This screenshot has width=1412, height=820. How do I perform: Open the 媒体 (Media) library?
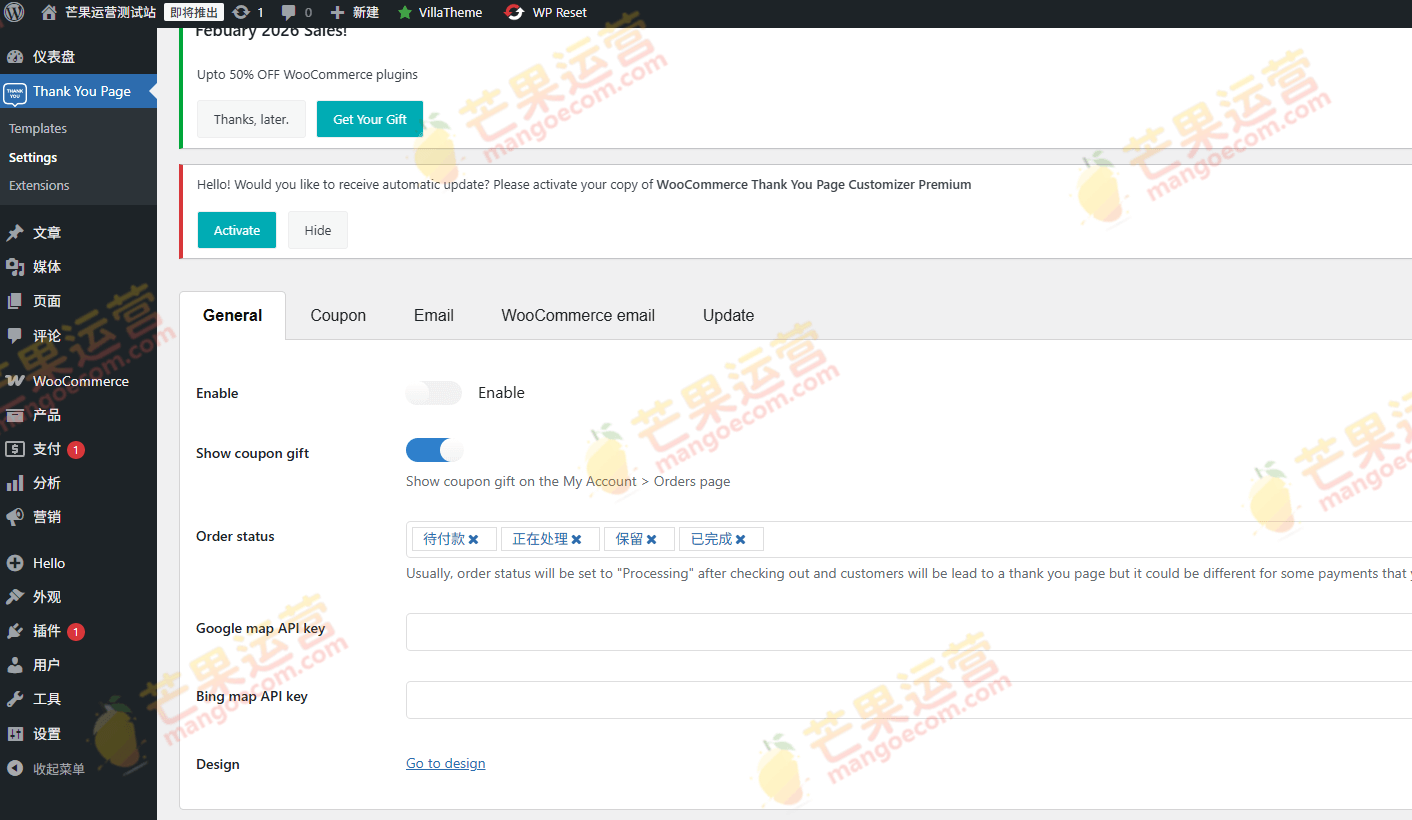pos(47,266)
